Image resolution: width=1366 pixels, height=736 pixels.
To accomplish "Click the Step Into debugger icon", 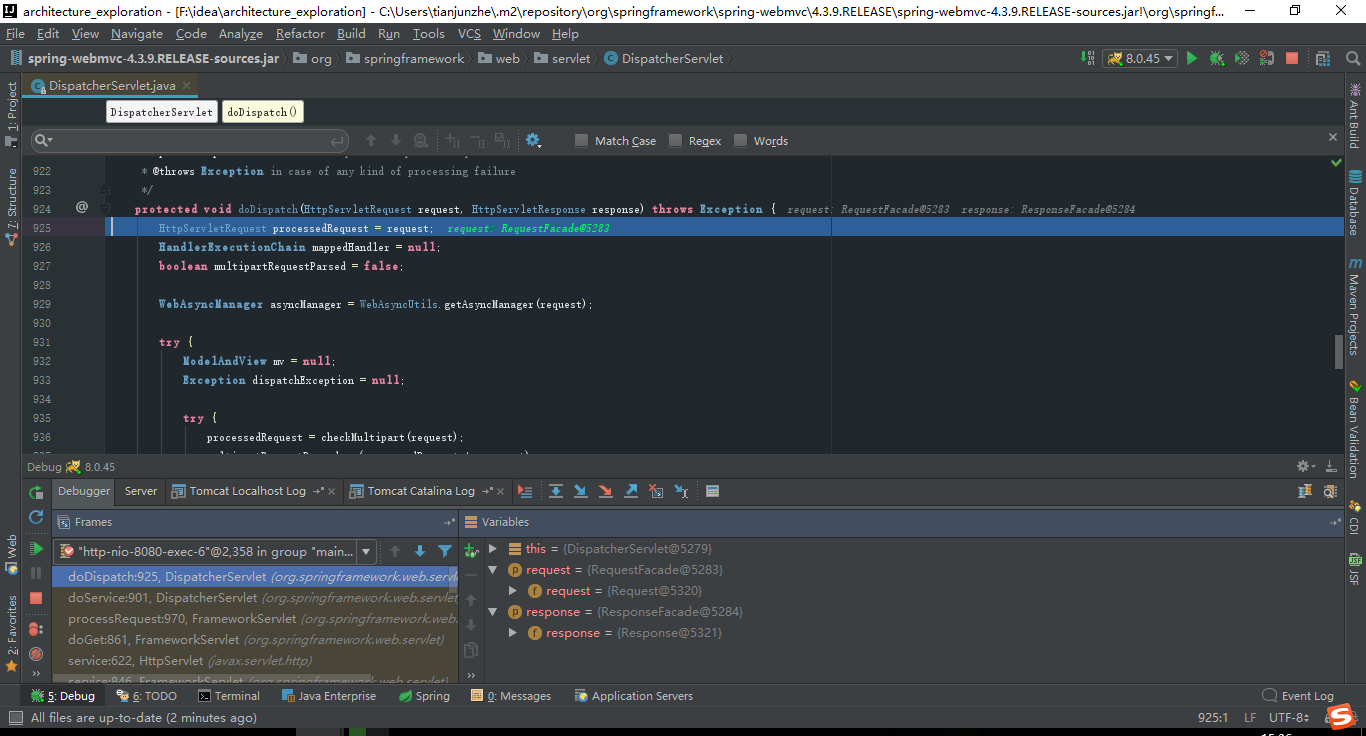I will [580, 491].
